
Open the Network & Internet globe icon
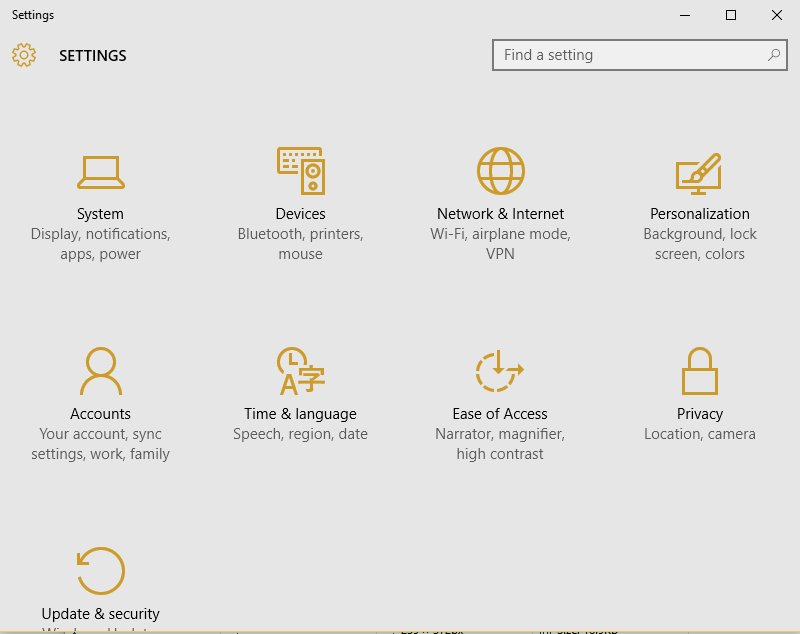(x=501, y=171)
